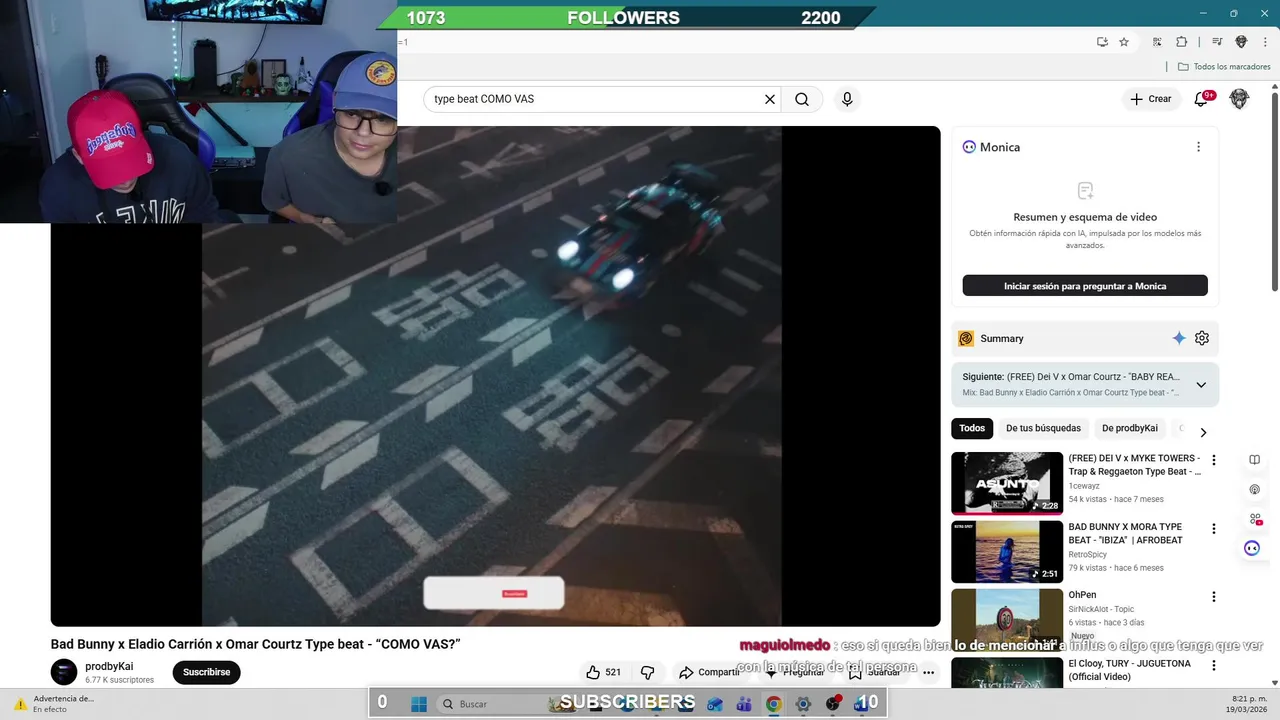Open the OhPen video thumbnail
The height and width of the screenshot is (720, 1280).
[1007, 619]
